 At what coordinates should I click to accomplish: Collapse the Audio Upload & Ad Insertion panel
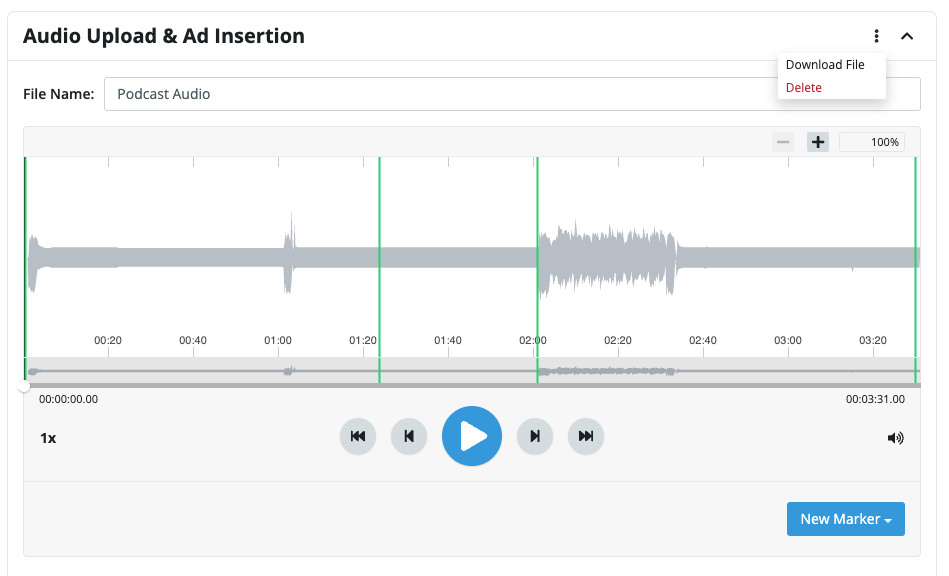coord(907,36)
